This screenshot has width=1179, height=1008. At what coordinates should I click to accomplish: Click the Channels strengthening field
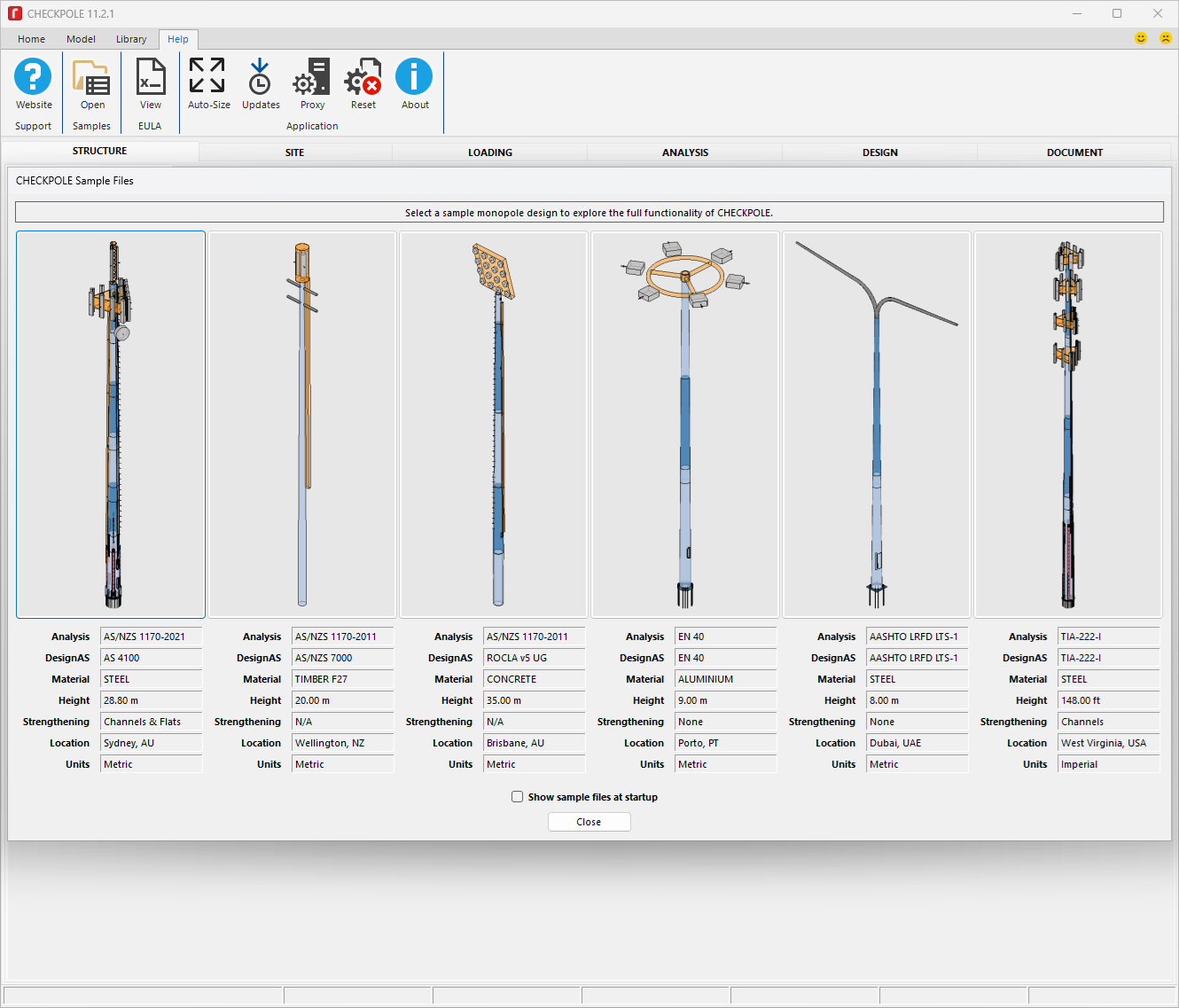[x=1109, y=722]
